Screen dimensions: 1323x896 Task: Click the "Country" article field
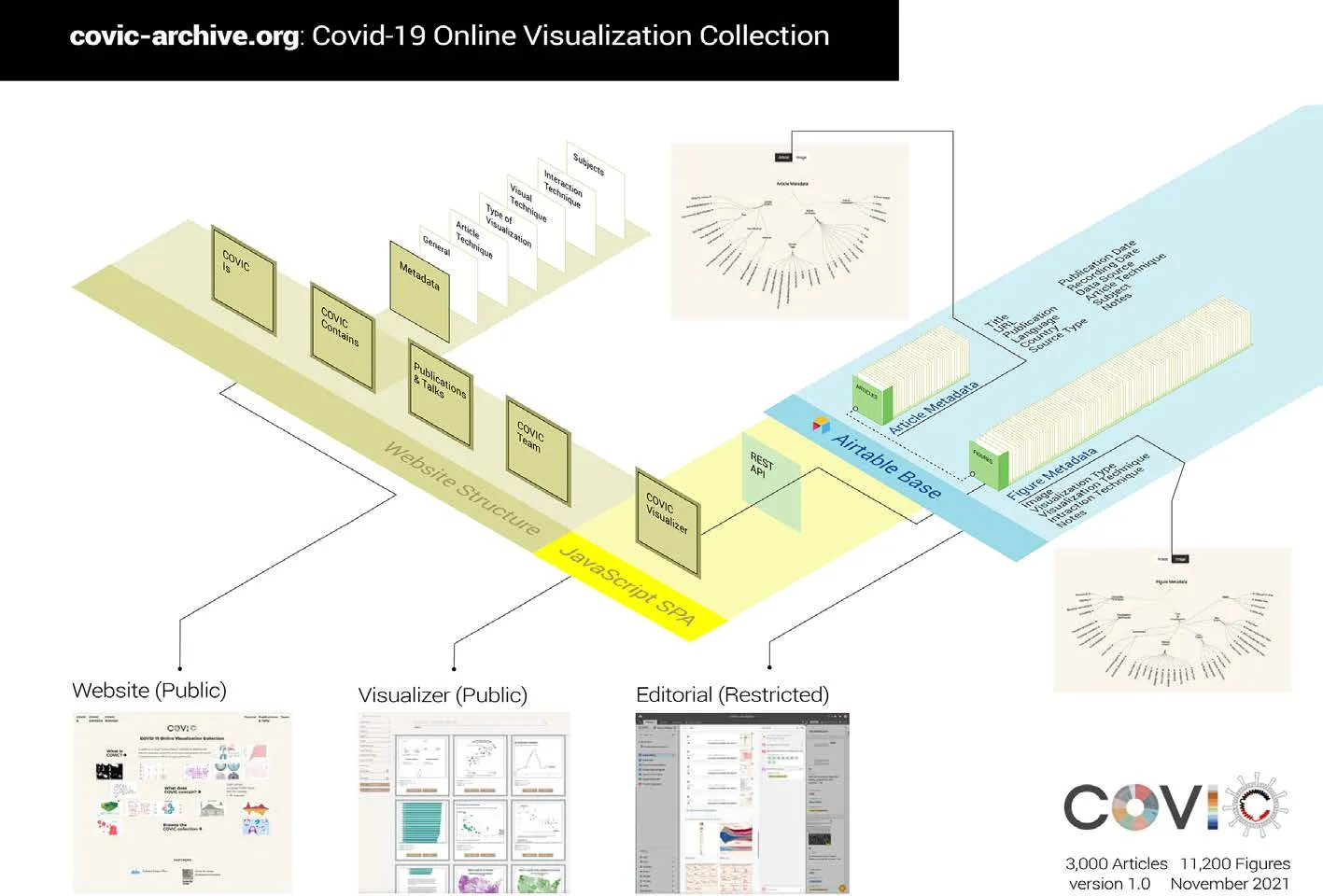tap(1039, 336)
